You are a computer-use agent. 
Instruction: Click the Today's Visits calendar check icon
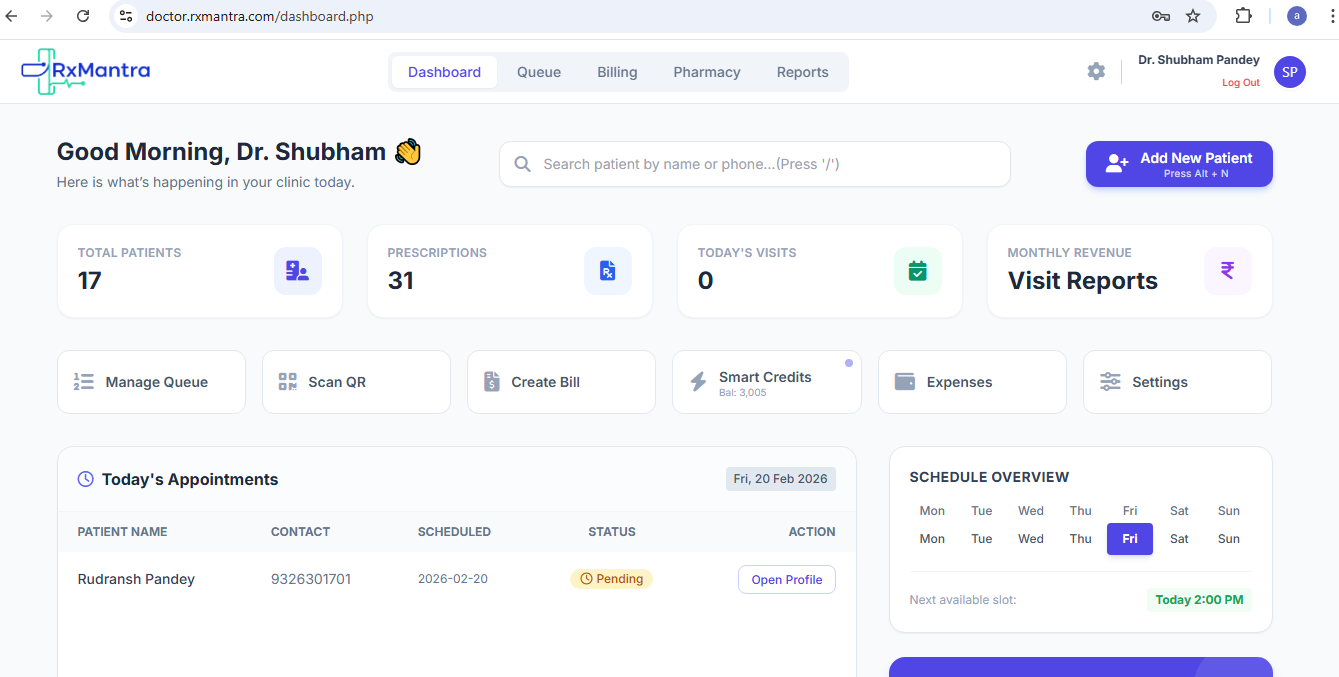(x=917, y=271)
